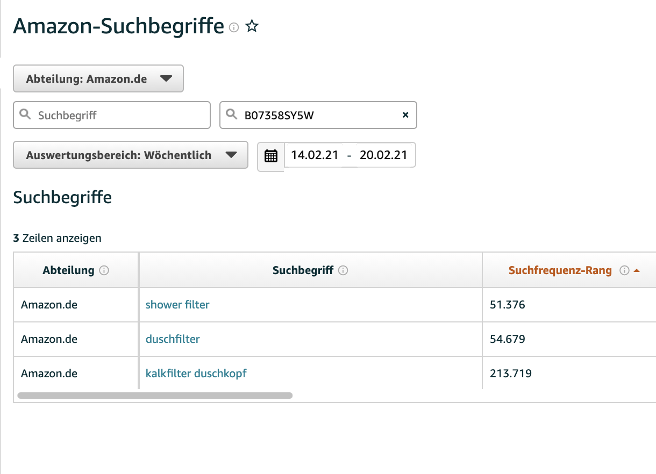
Task: Select the start date 14.02.21
Action: pyautogui.click(x=315, y=155)
